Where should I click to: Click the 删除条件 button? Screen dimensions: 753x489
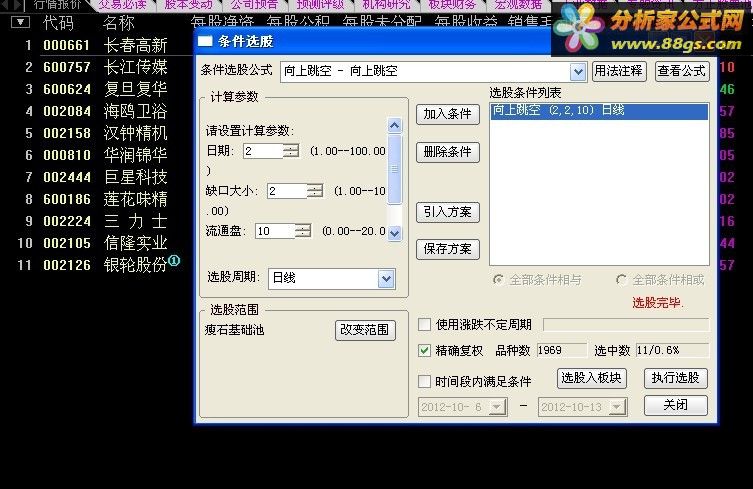448,152
